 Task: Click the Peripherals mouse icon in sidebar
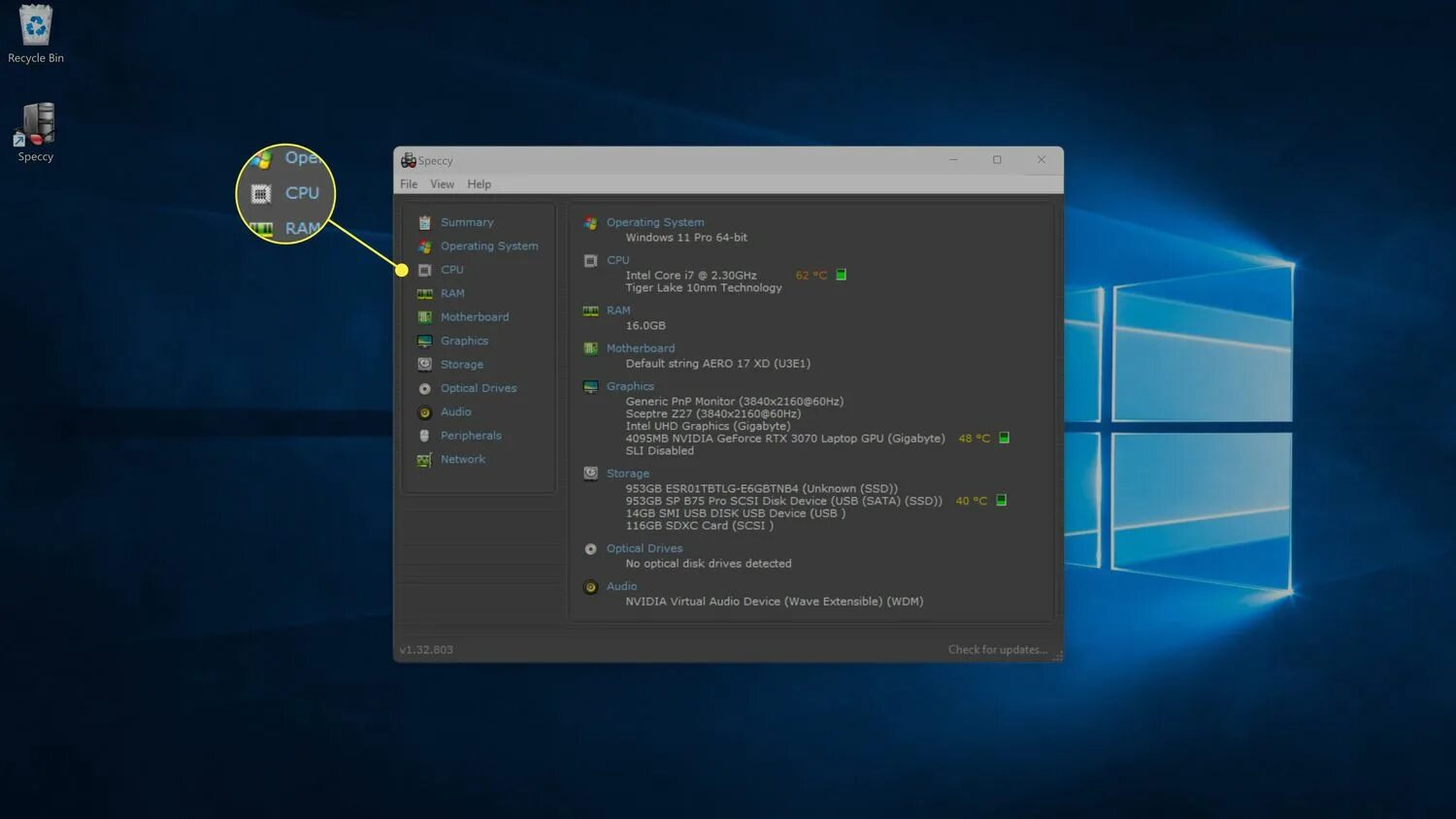[424, 436]
